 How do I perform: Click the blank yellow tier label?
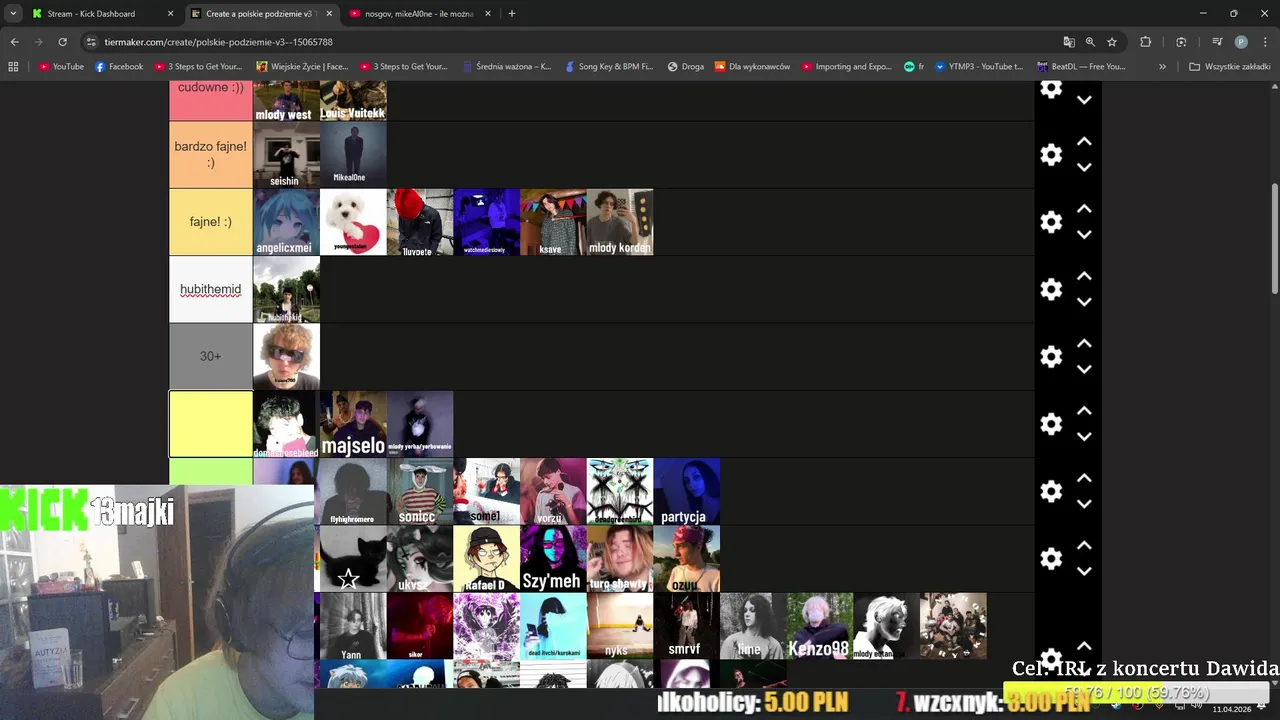210,424
